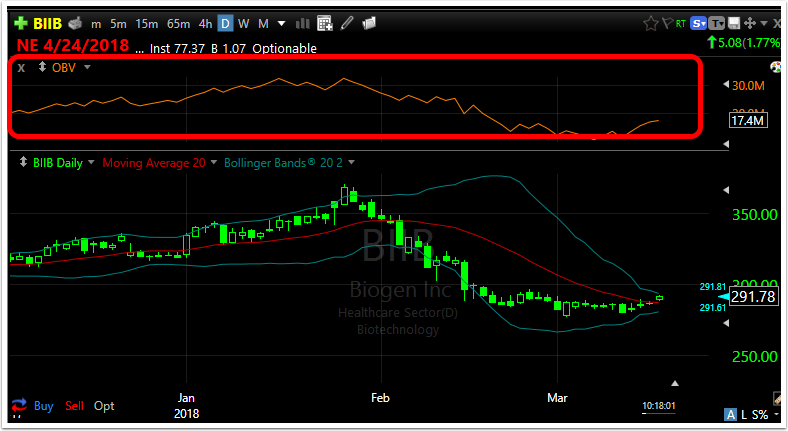Click the RT real-time indicator
Viewport: 788px width, 431px height.
click(681, 24)
